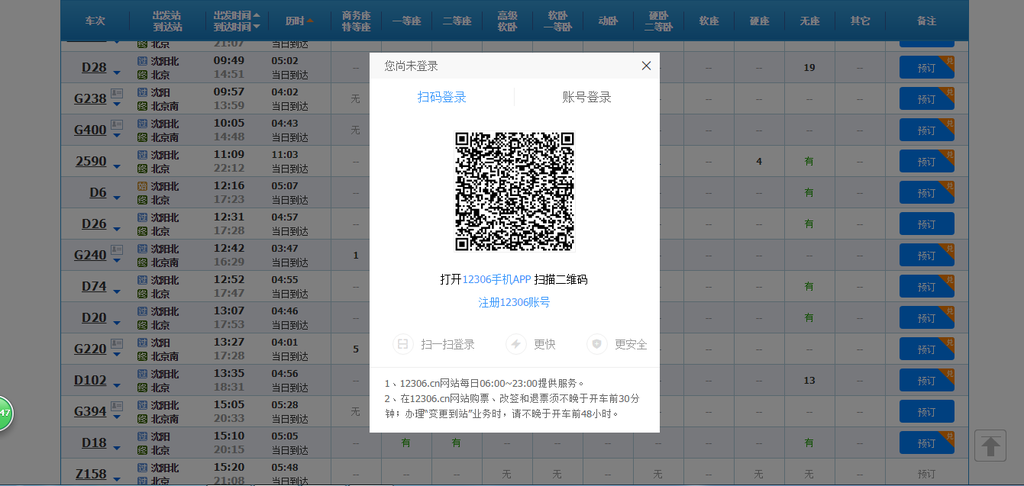Click the orange 始 origin icon in row D6
1024x486 pixels.
[x=142, y=187]
